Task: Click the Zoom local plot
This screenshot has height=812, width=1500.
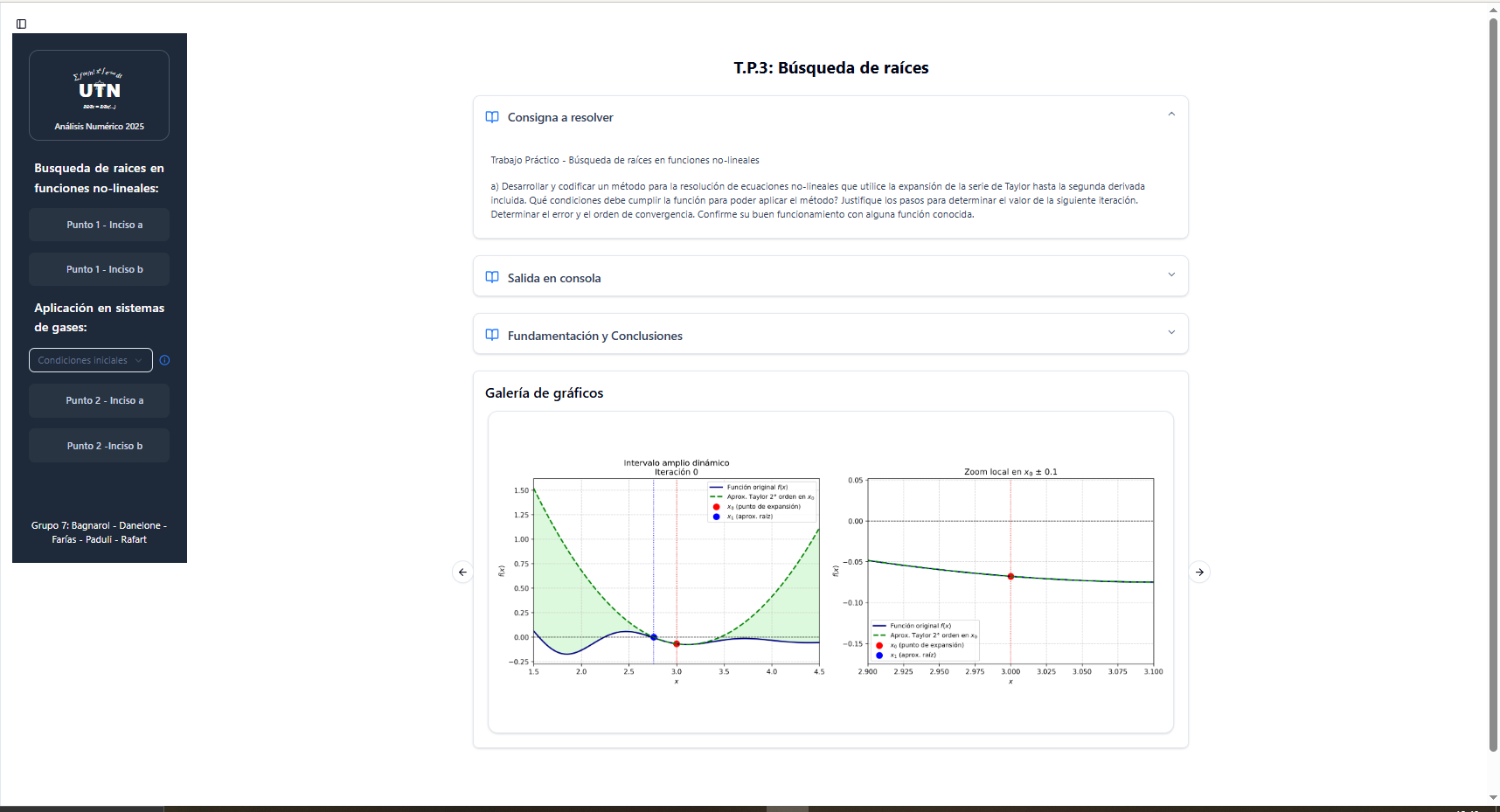Action: (x=1010, y=573)
